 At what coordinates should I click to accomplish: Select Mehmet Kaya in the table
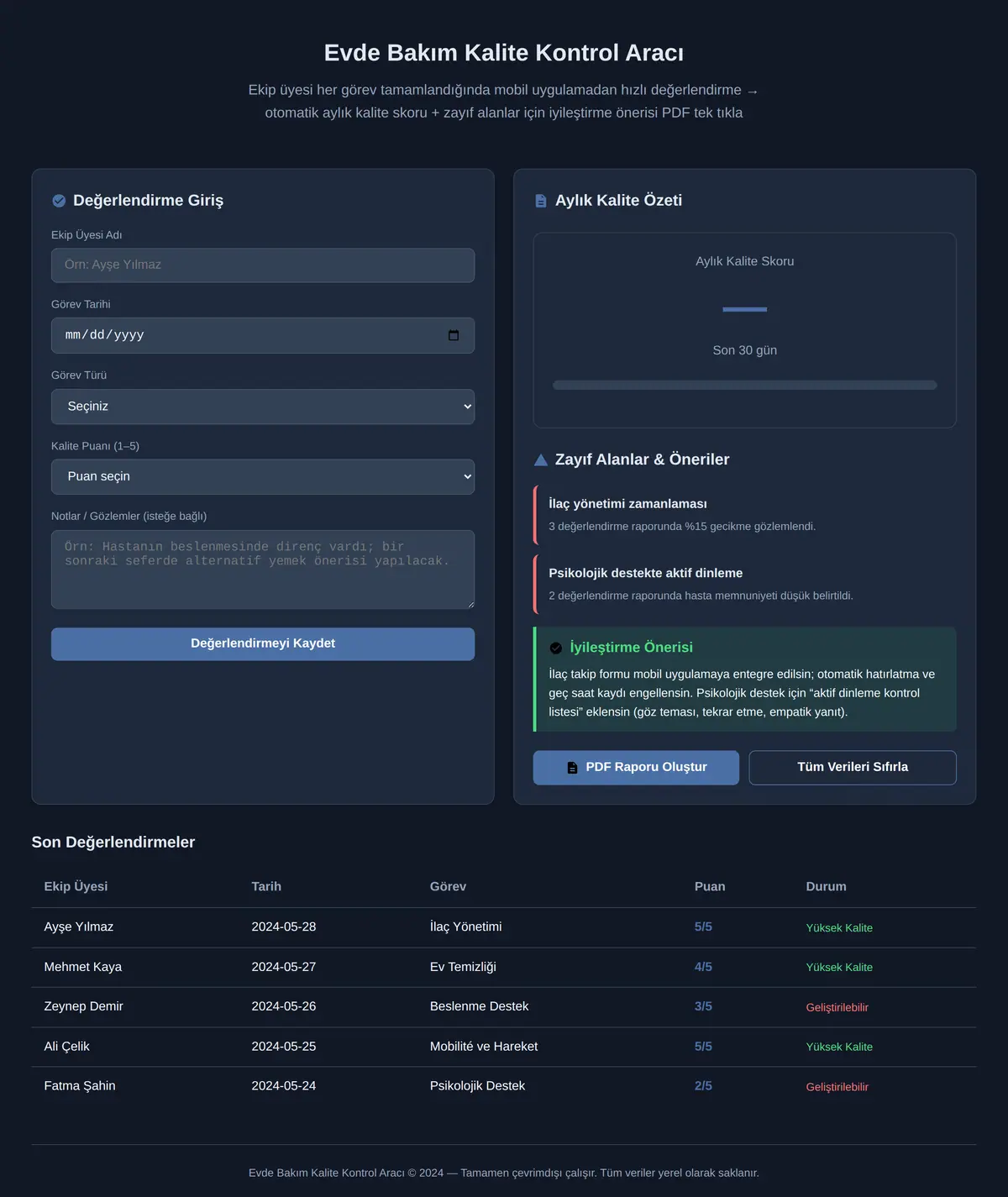pyautogui.click(x=83, y=968)
